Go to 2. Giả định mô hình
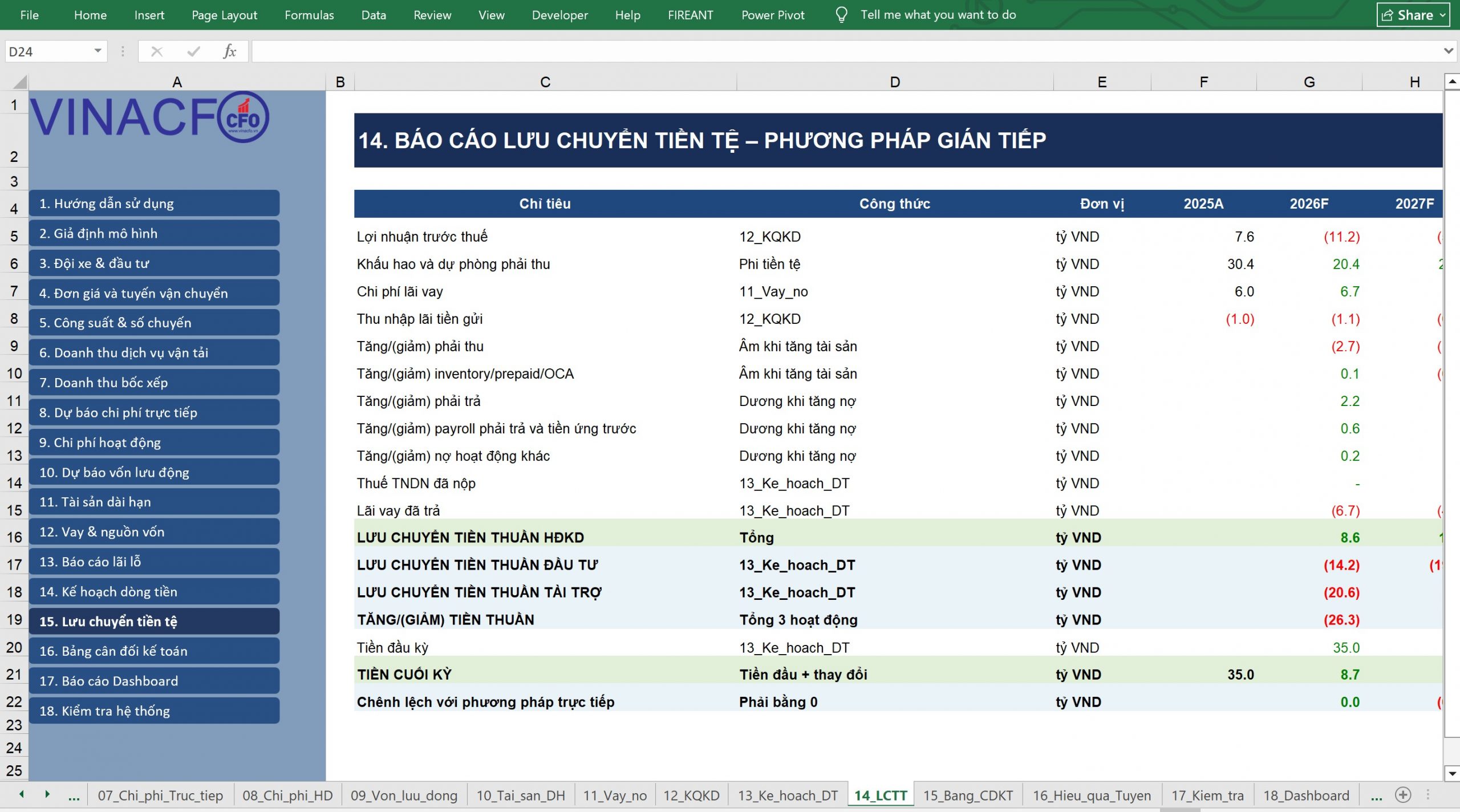Screen dimensions: 1460x812 tap(154, 233)
